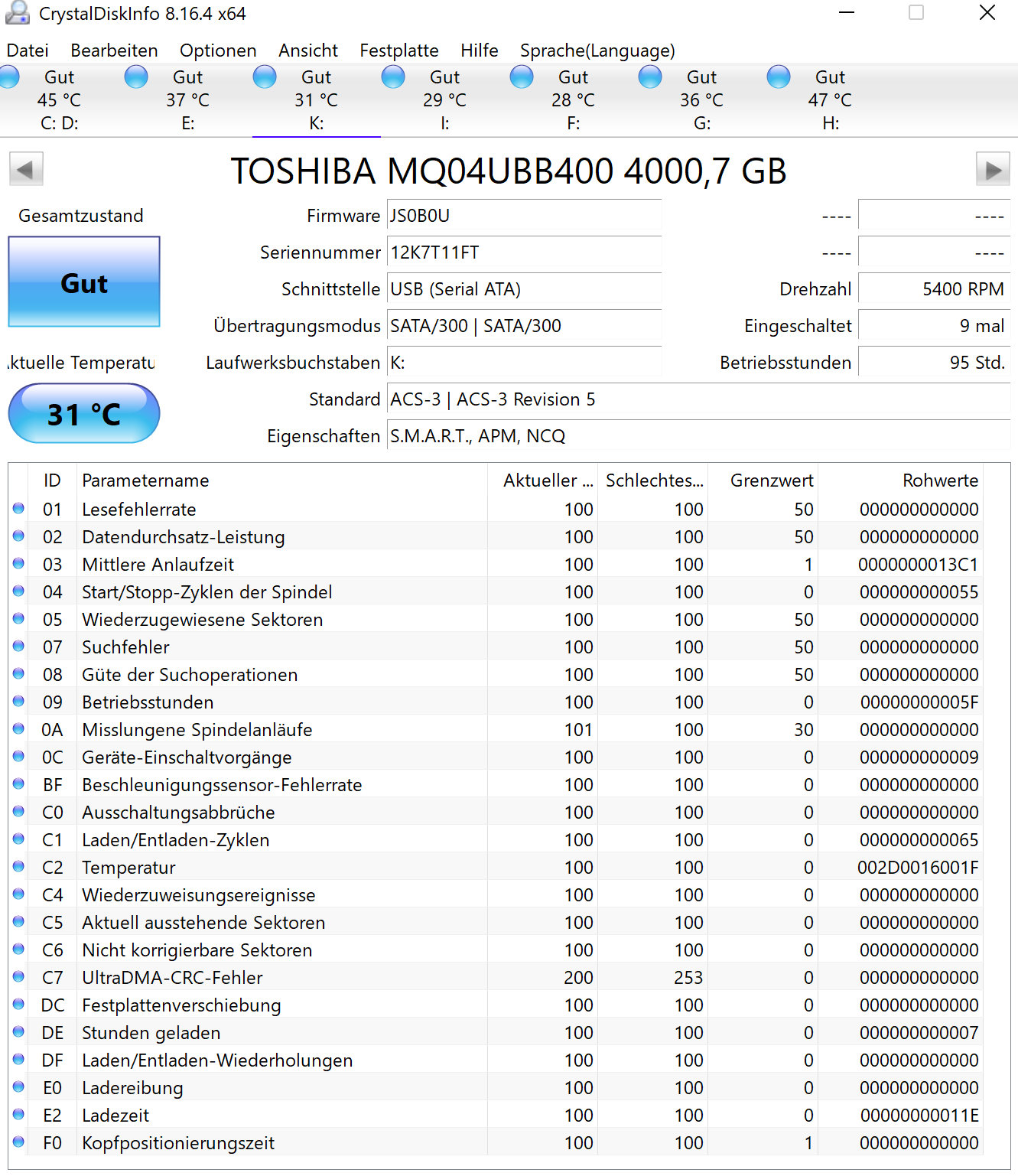Select the C: D: drive health orb
Viewport: 1018px width, 1176px height.
coord(8,77)
